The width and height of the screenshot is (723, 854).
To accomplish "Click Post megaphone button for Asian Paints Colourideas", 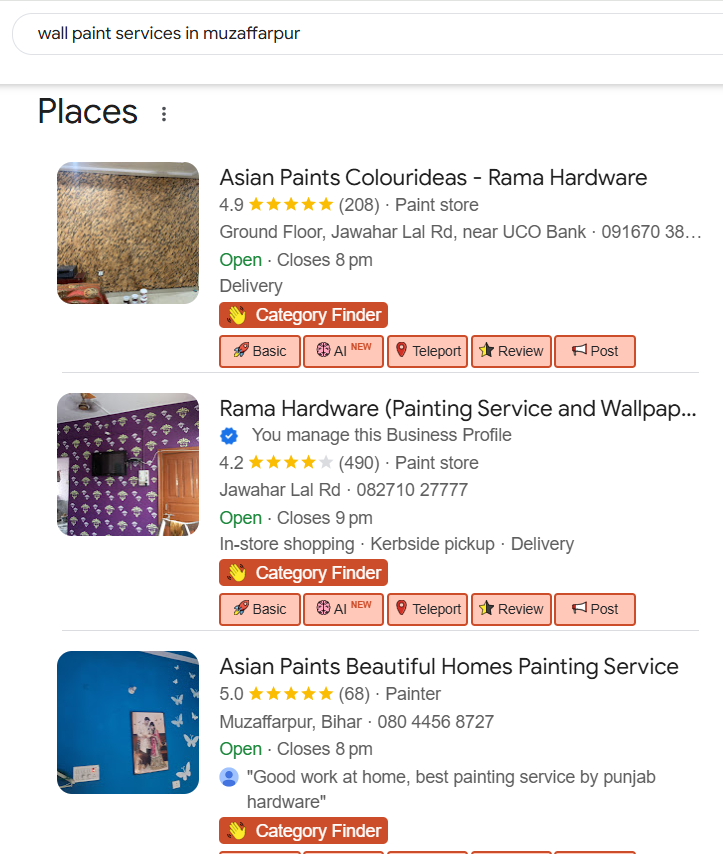I will [594, 351].
